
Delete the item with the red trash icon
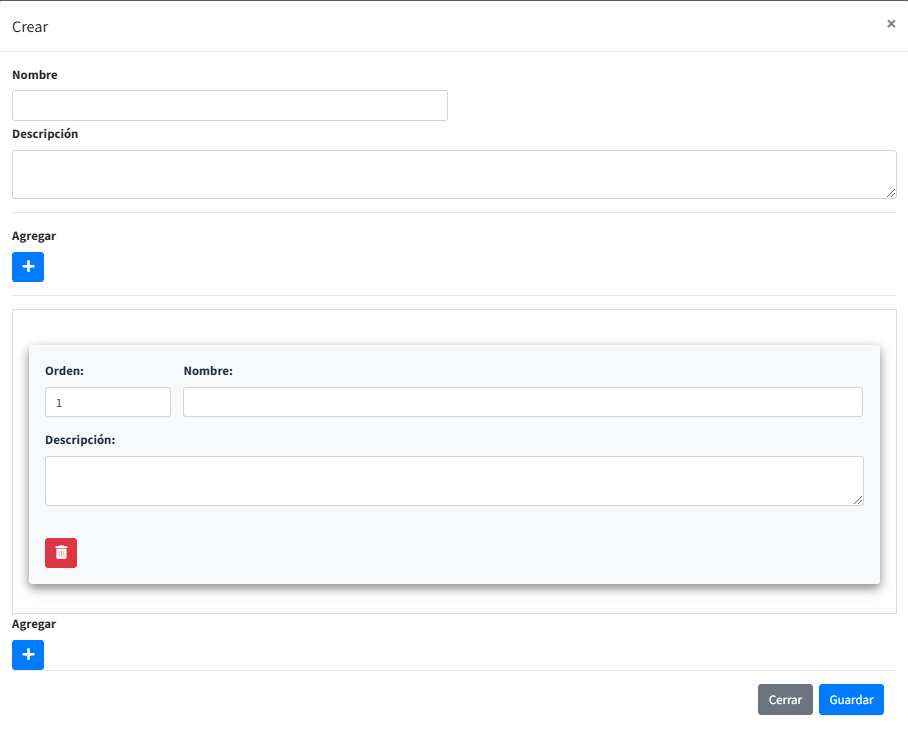(61, 553)
